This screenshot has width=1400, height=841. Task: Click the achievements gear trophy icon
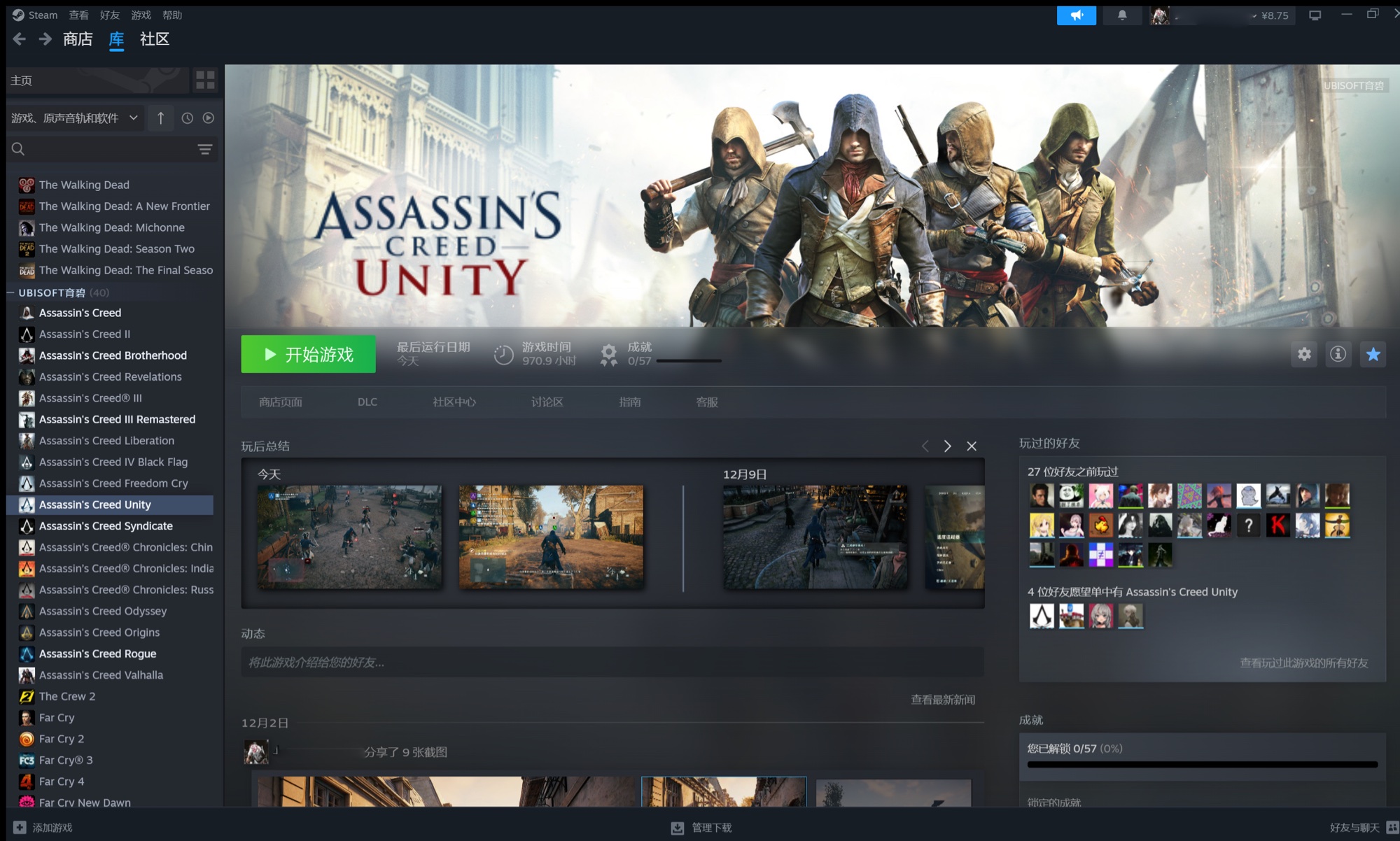[609, 355]
